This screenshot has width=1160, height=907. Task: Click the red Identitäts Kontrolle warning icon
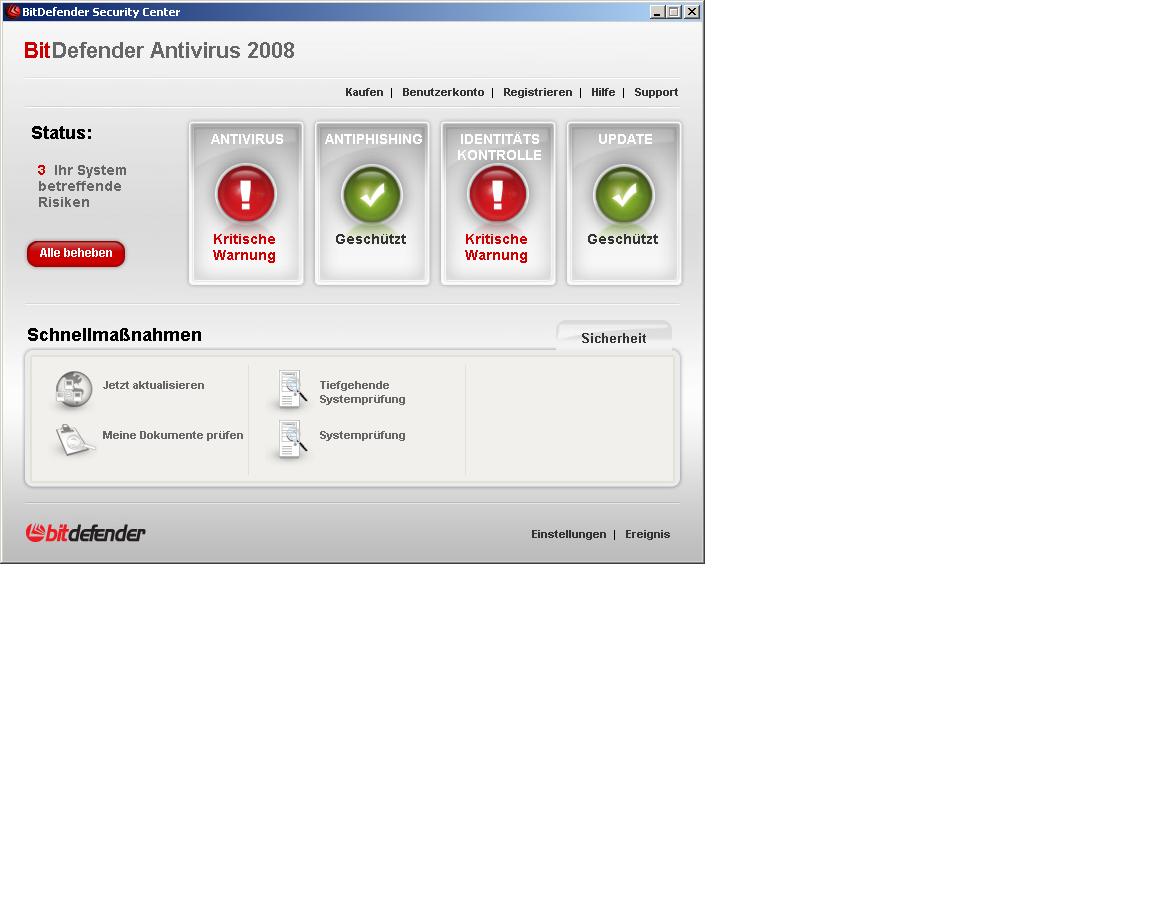coord(498,194)
